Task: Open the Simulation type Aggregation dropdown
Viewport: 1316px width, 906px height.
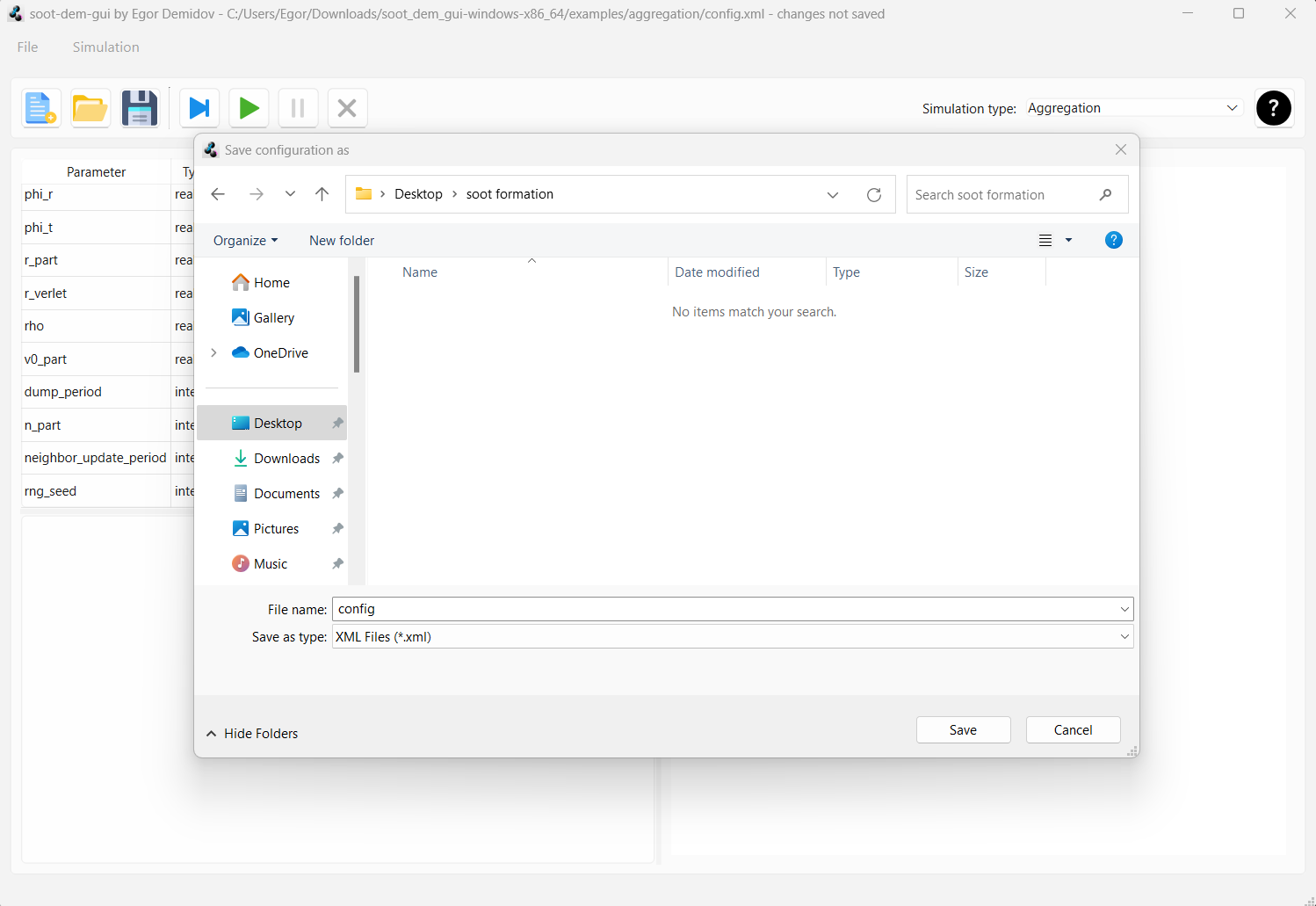Action: (x=1133, y=108)
